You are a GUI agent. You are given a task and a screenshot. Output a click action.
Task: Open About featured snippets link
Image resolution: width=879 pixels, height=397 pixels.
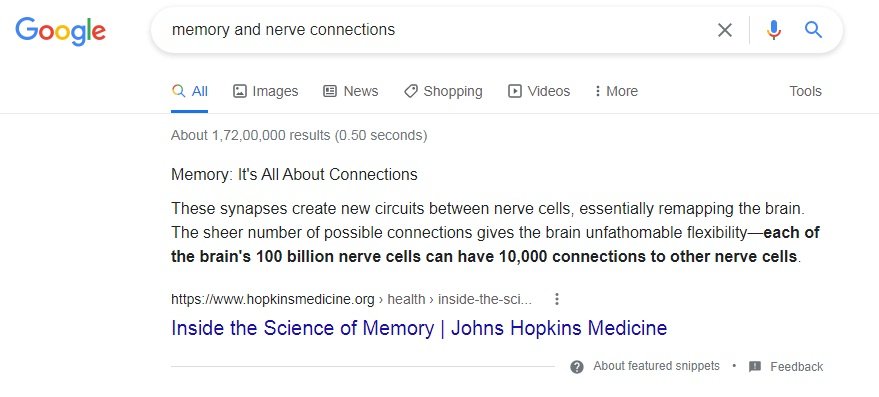coord(656,366)
